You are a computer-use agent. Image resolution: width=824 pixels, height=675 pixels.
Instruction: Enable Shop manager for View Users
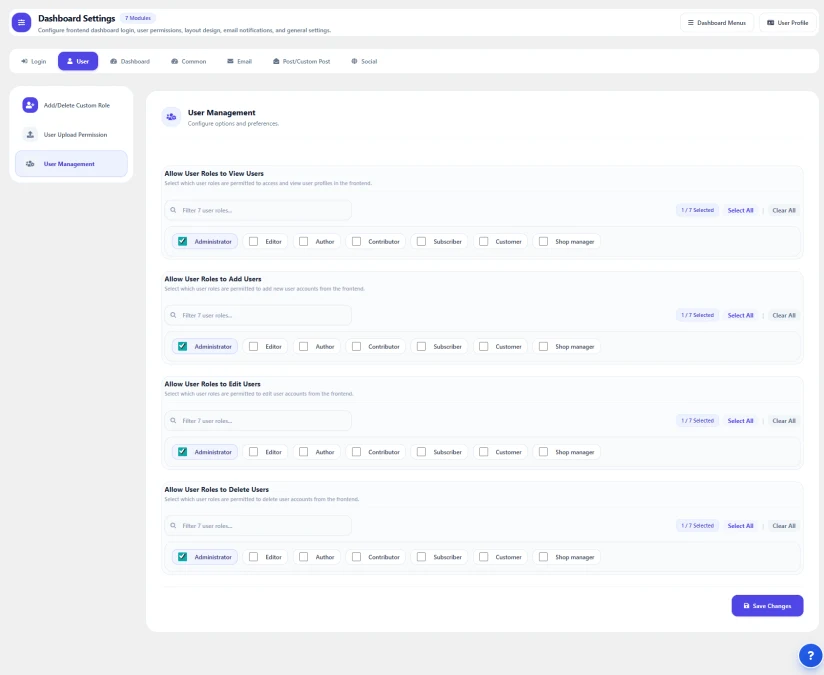543,241
